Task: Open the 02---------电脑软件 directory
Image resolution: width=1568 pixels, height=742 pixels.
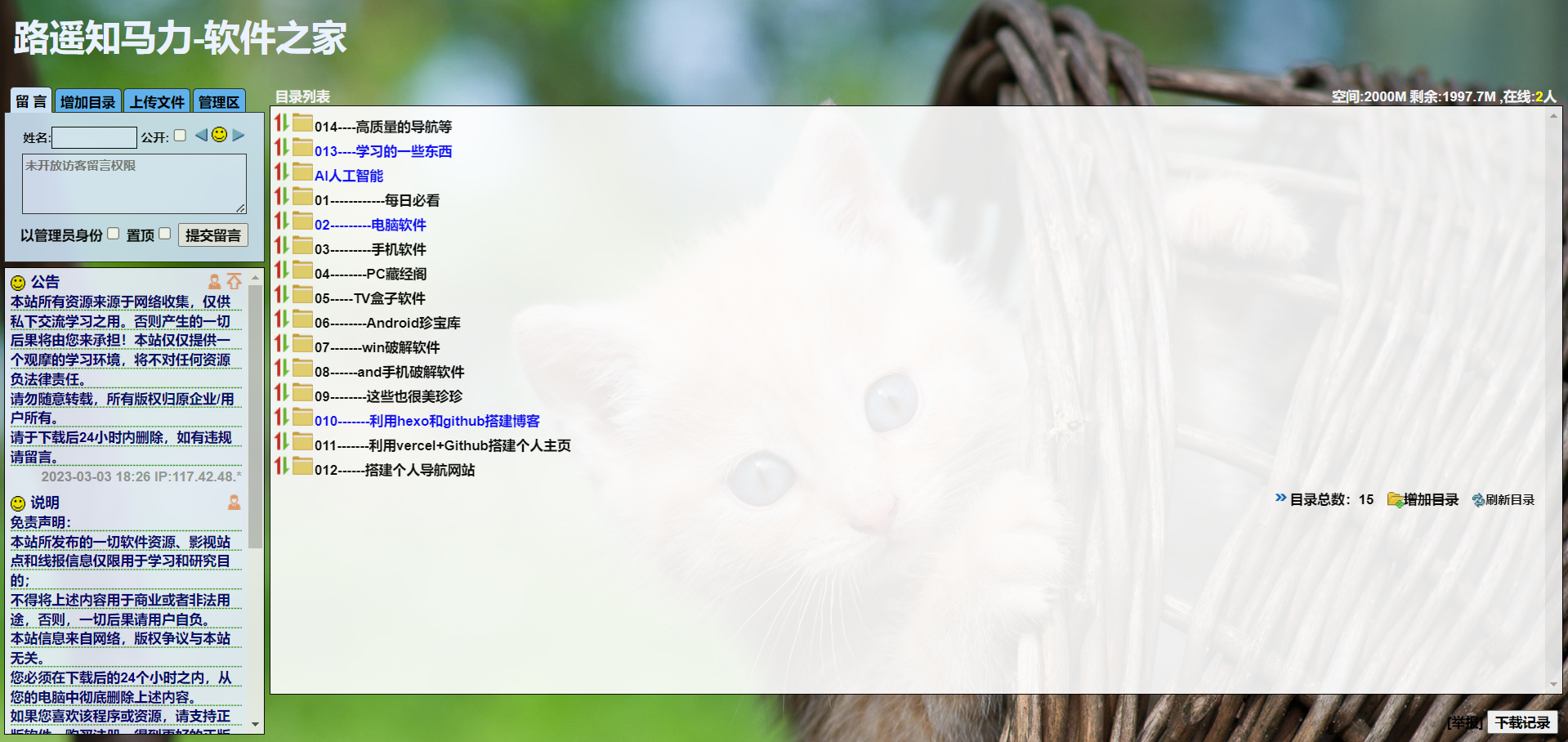Action: (x=370, y=225)
